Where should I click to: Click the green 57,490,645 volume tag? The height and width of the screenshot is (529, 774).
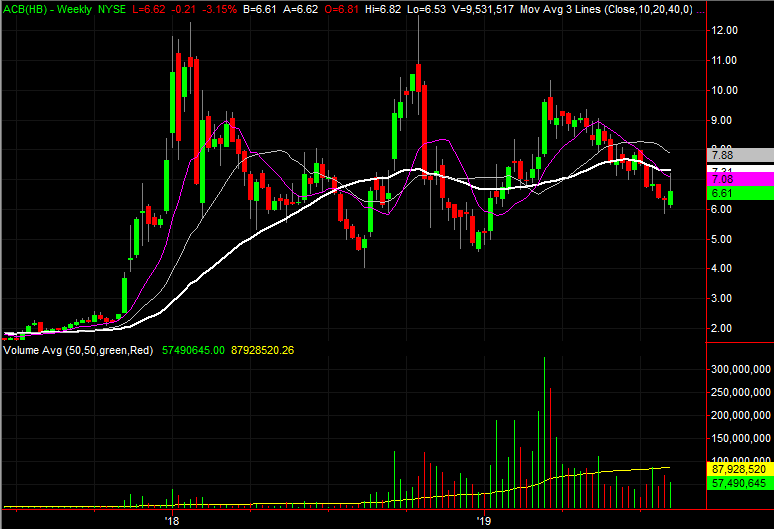(x=740, y=483)
